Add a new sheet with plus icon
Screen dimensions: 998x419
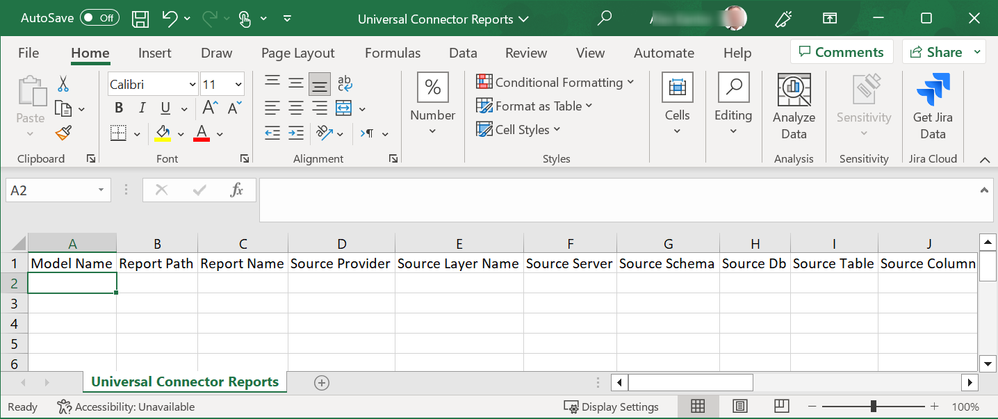[321, 382]
